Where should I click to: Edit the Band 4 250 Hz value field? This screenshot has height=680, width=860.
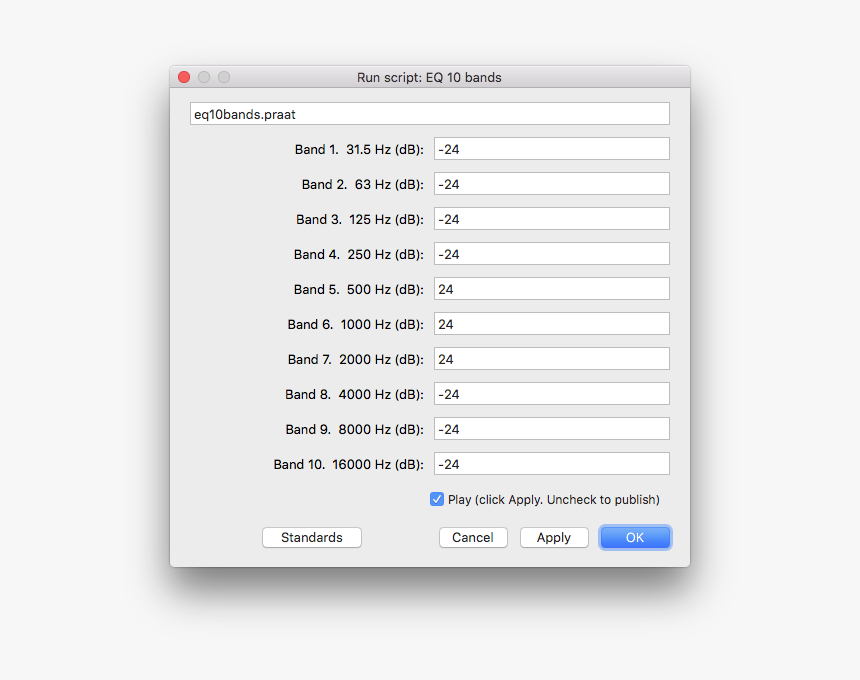pyautogui.click(x=551, y=254)
